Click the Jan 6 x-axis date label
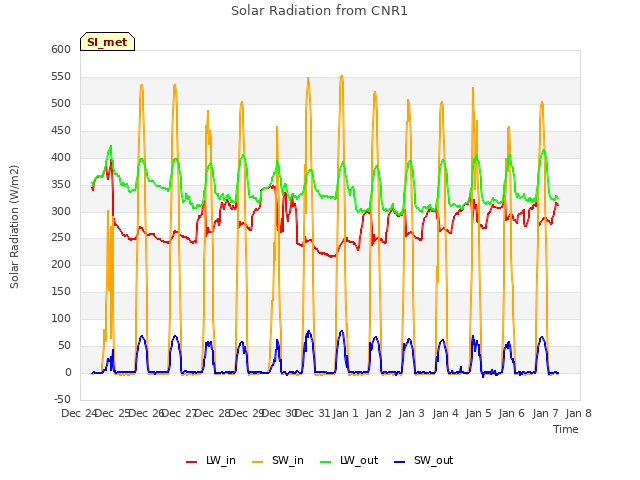 pos(512,413)
